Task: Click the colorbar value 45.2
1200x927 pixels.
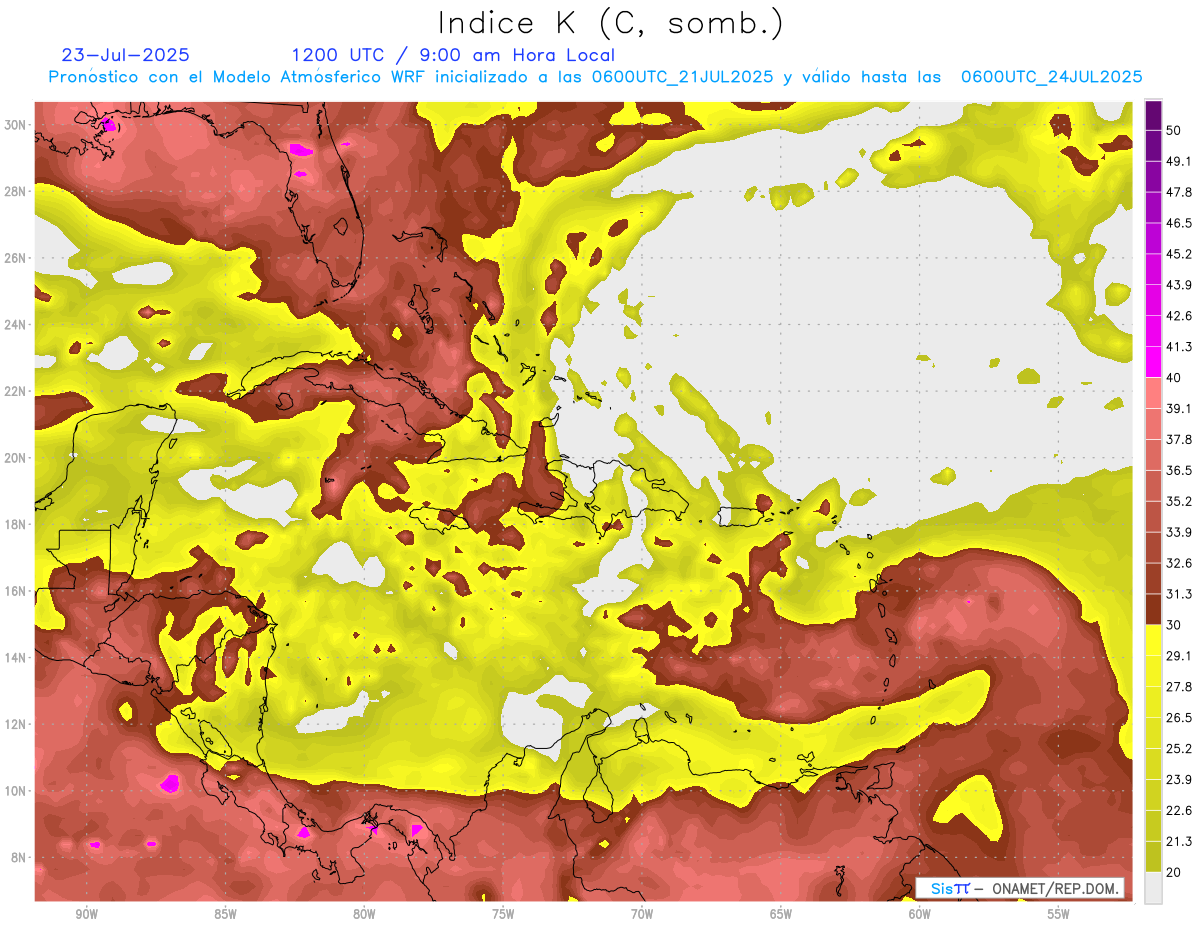Action: coord(1178,254)
